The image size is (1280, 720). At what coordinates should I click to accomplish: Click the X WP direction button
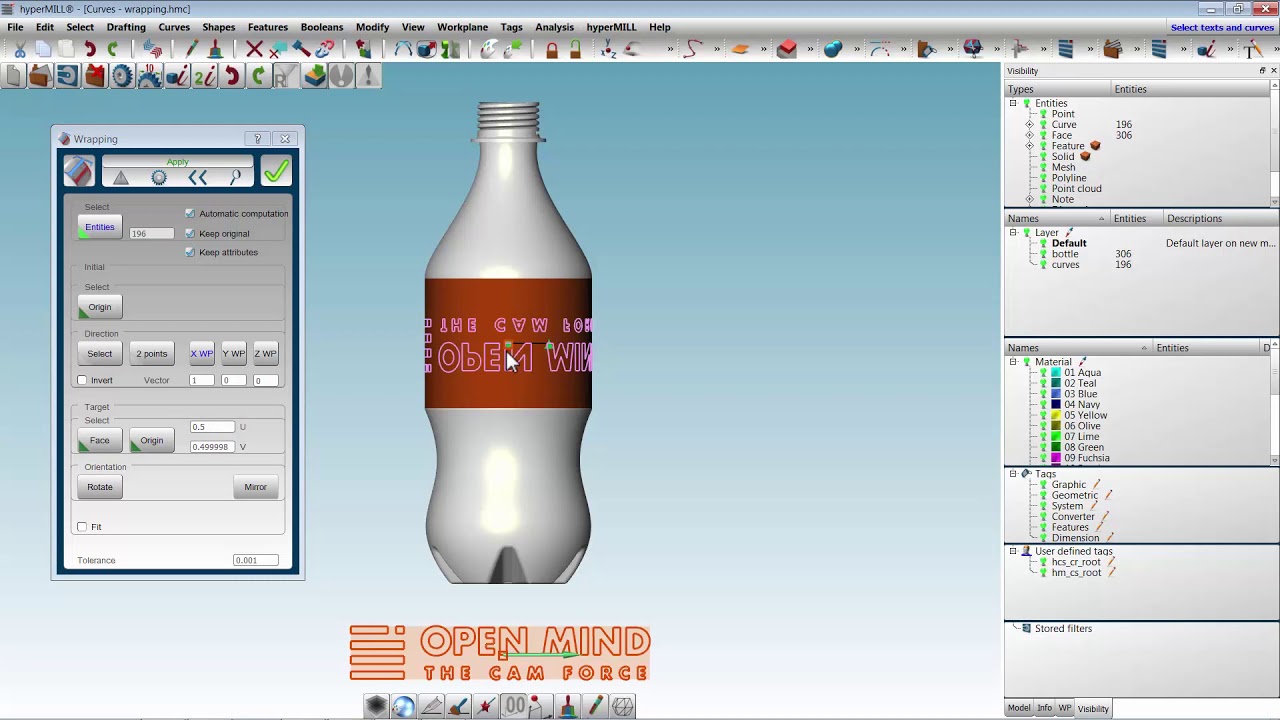(x=202, y=353)
